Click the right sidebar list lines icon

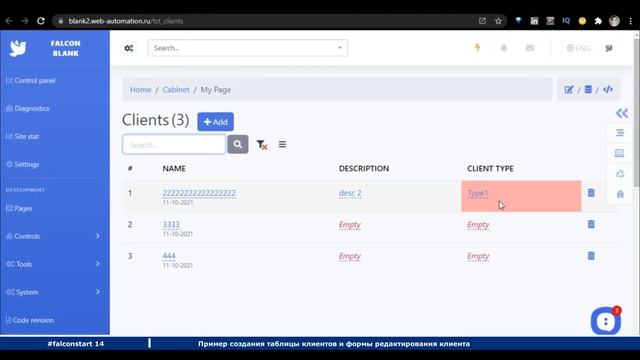[620, 133]
